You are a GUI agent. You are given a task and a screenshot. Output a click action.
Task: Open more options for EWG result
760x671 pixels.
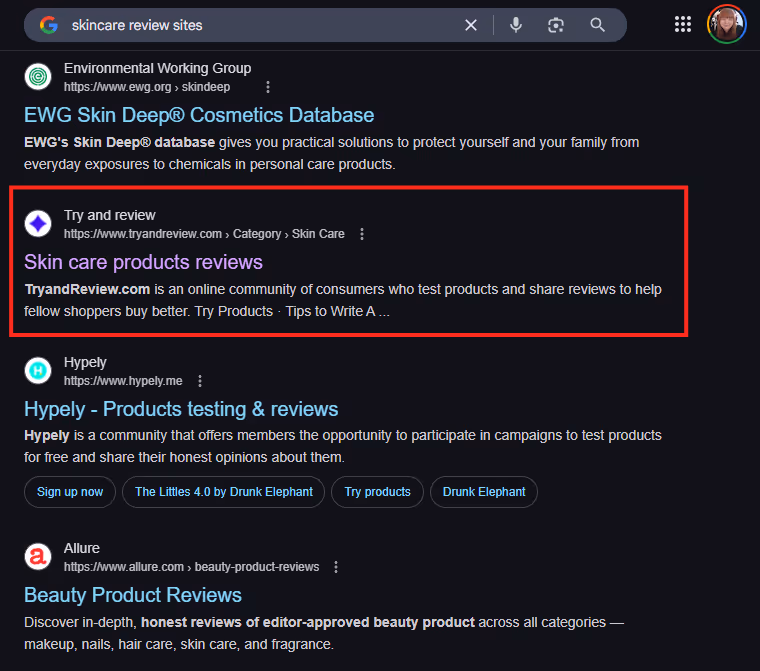pyautogui.click(x=268, y=87)
